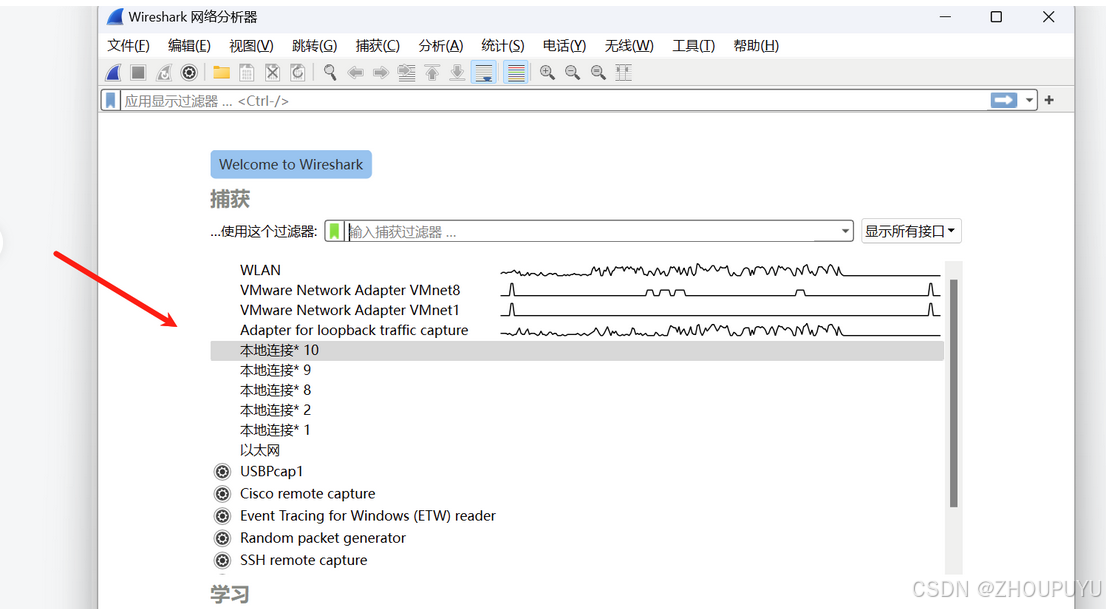Open the 跳转(G) menu

[x=315, y=46]
